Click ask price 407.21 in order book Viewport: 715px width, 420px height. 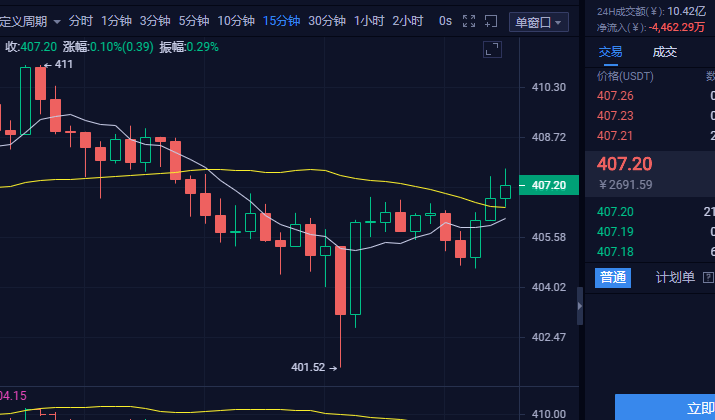tap(615, 136)
